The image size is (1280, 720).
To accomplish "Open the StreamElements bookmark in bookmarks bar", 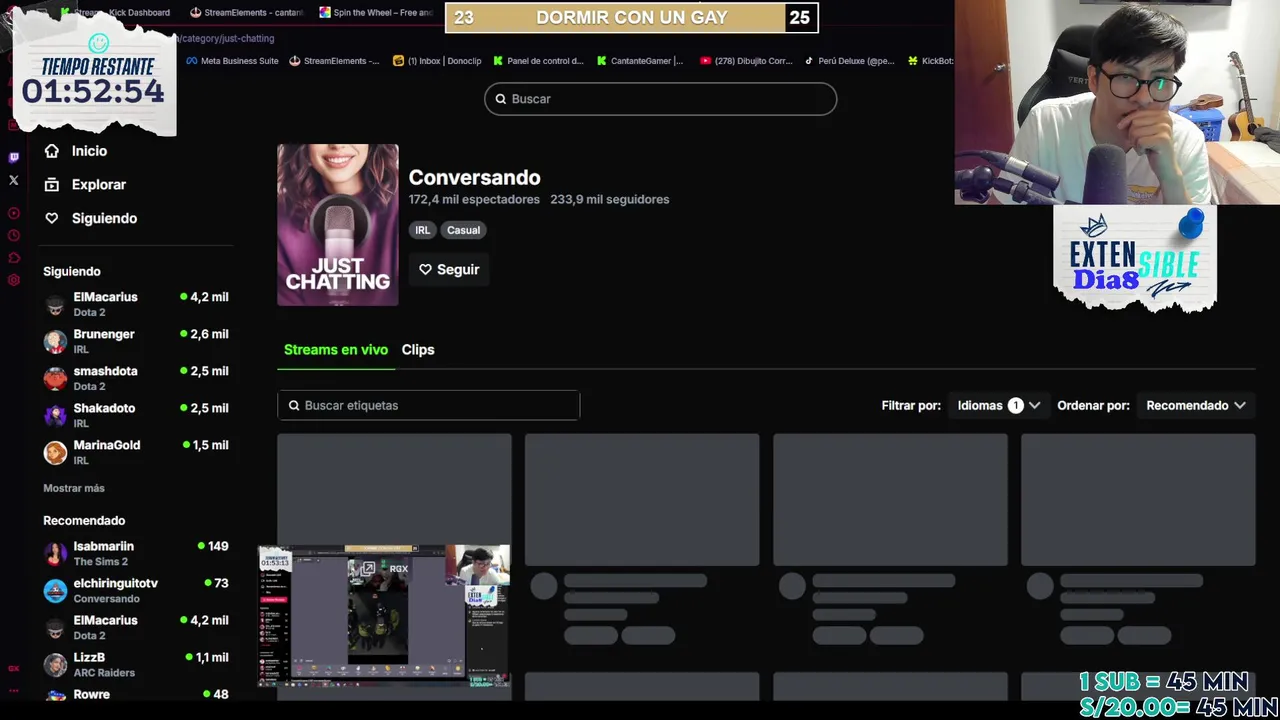I will pos(334,61).
